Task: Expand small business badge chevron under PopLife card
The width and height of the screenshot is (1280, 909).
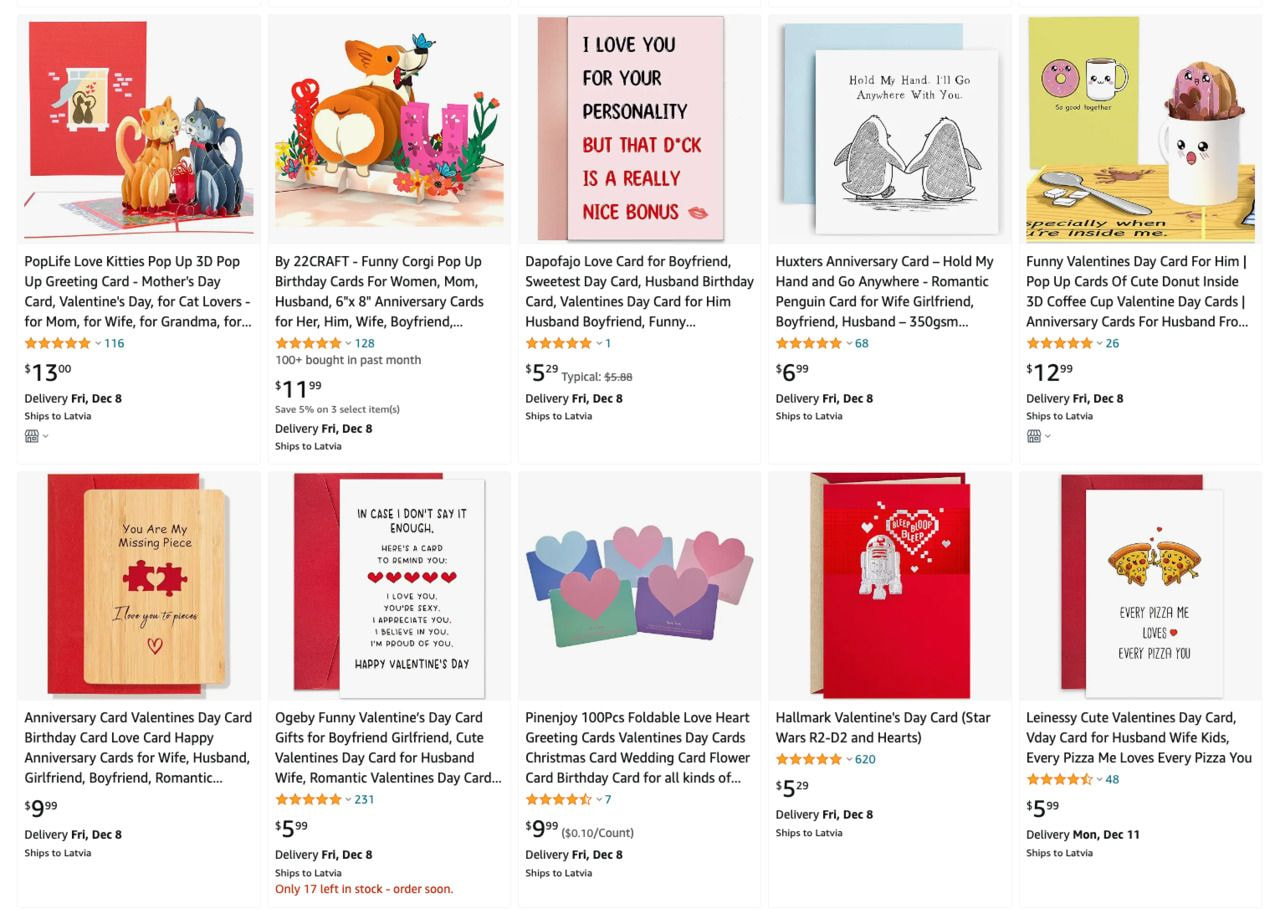Action: click(45, 436)
